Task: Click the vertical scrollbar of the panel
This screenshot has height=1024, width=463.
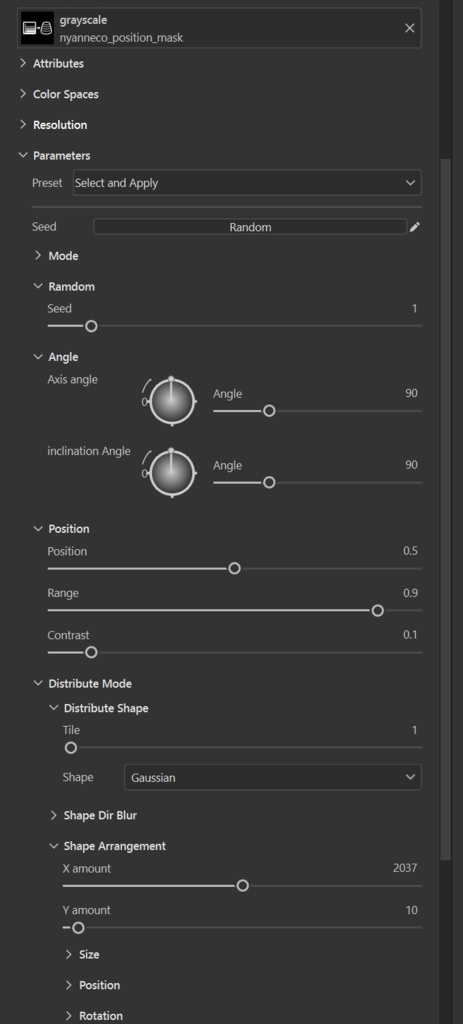Action: click(x=445, y=509)
